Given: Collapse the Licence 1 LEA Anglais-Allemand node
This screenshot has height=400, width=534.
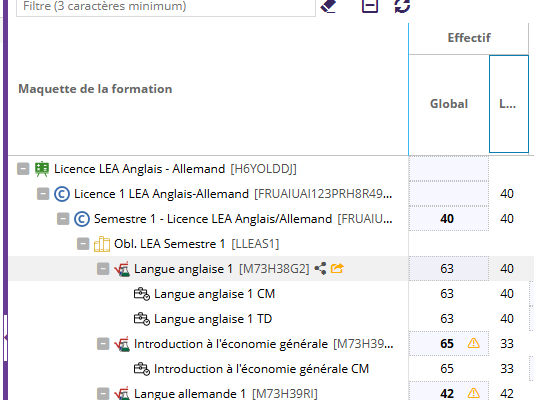Looking at the screenshot, I should (43, 194).
